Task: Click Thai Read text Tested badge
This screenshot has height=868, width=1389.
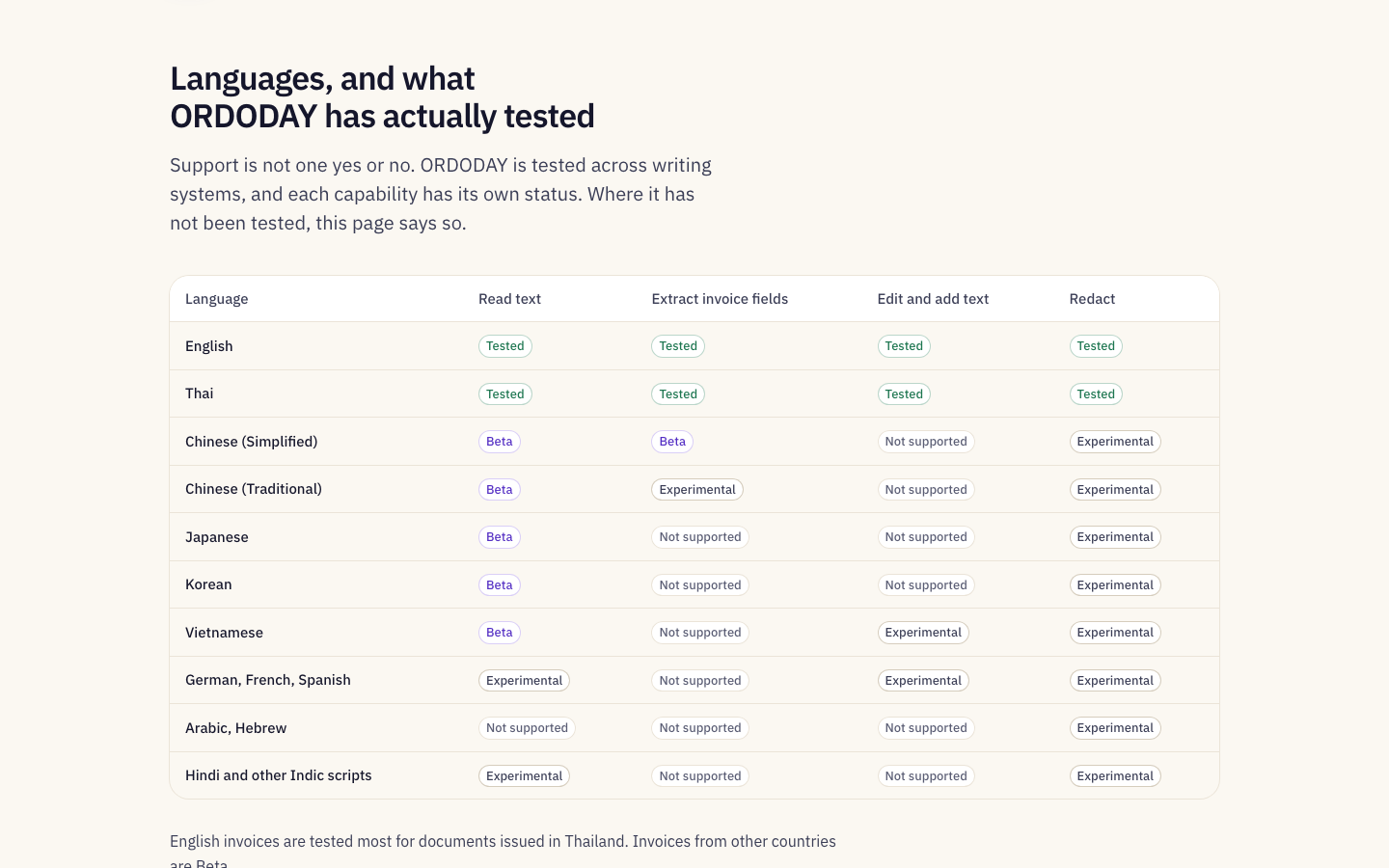Action: point(505,393)
